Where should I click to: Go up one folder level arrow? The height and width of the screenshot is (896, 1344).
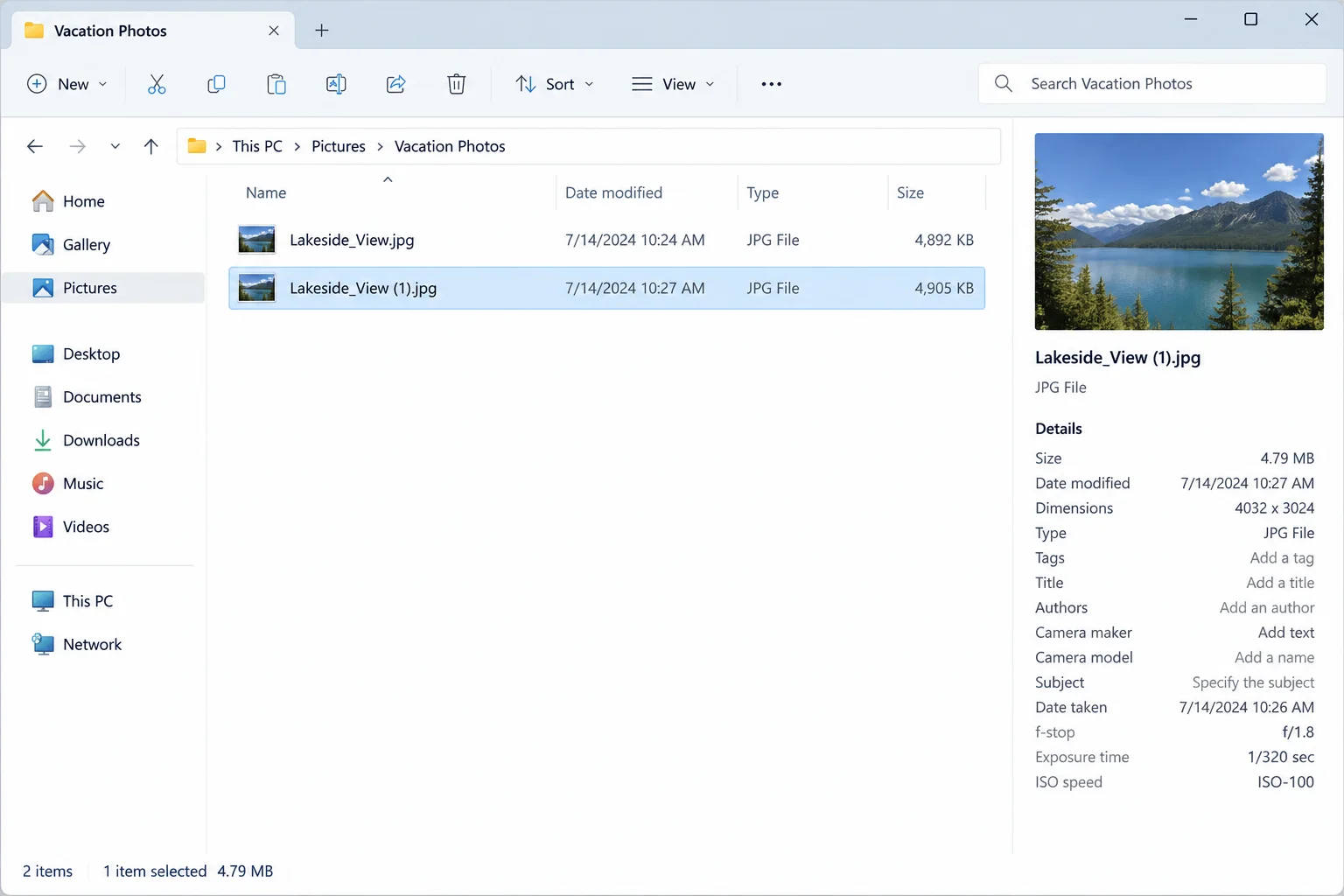pos(151,146)
